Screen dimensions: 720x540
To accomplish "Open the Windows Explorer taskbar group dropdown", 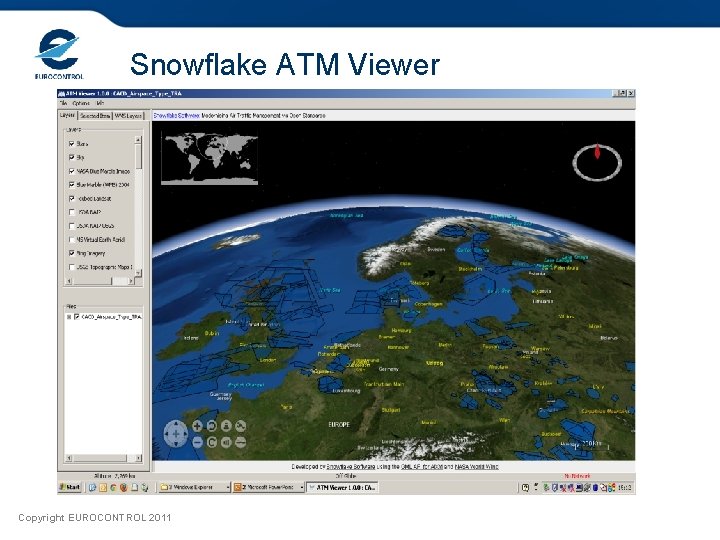I will (228, 488).
